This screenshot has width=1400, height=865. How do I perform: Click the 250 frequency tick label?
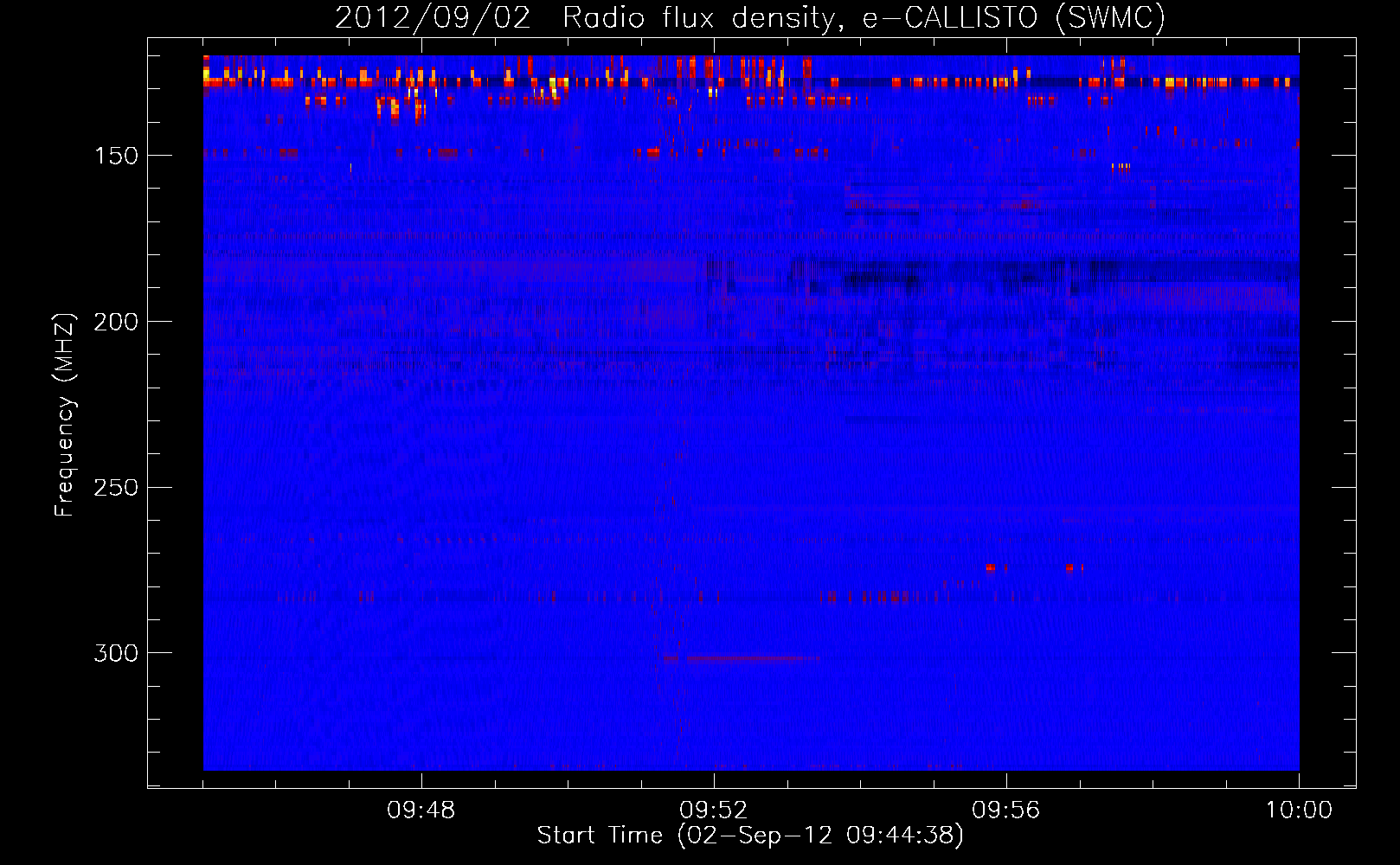[x=116, y=488]
